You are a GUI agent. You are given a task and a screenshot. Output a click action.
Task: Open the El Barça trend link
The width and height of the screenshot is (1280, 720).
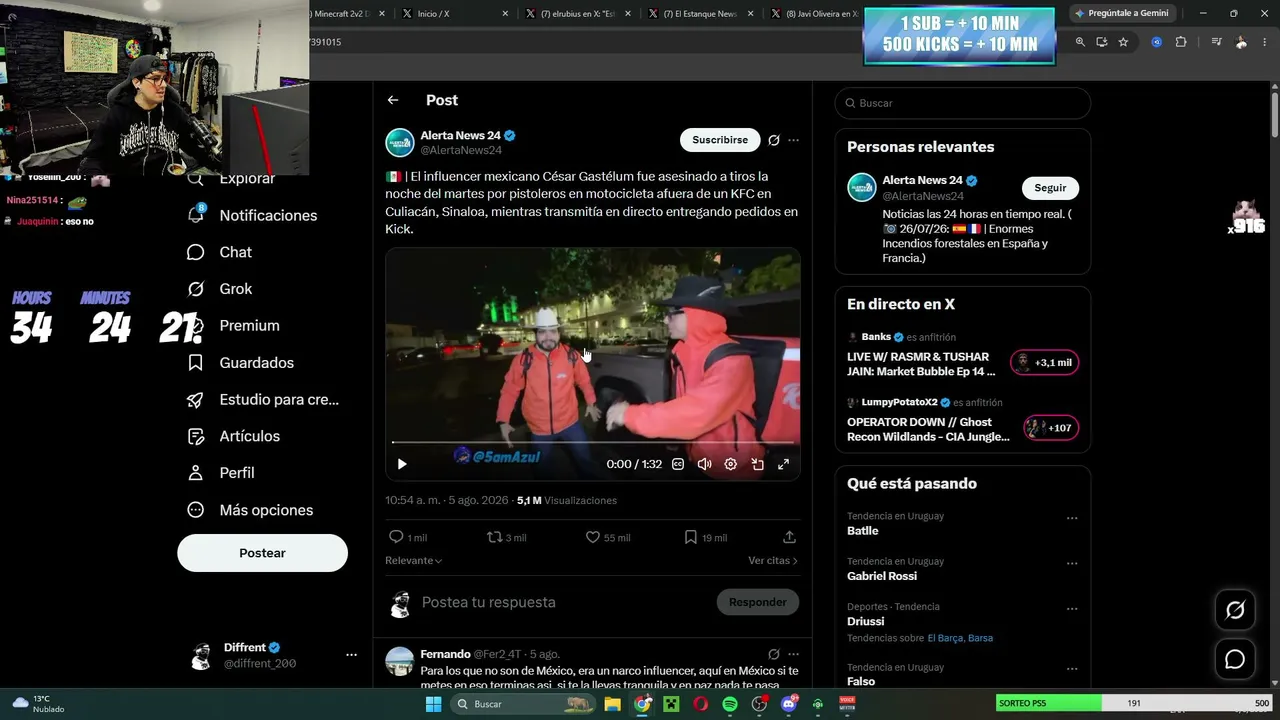coord(945,638)
